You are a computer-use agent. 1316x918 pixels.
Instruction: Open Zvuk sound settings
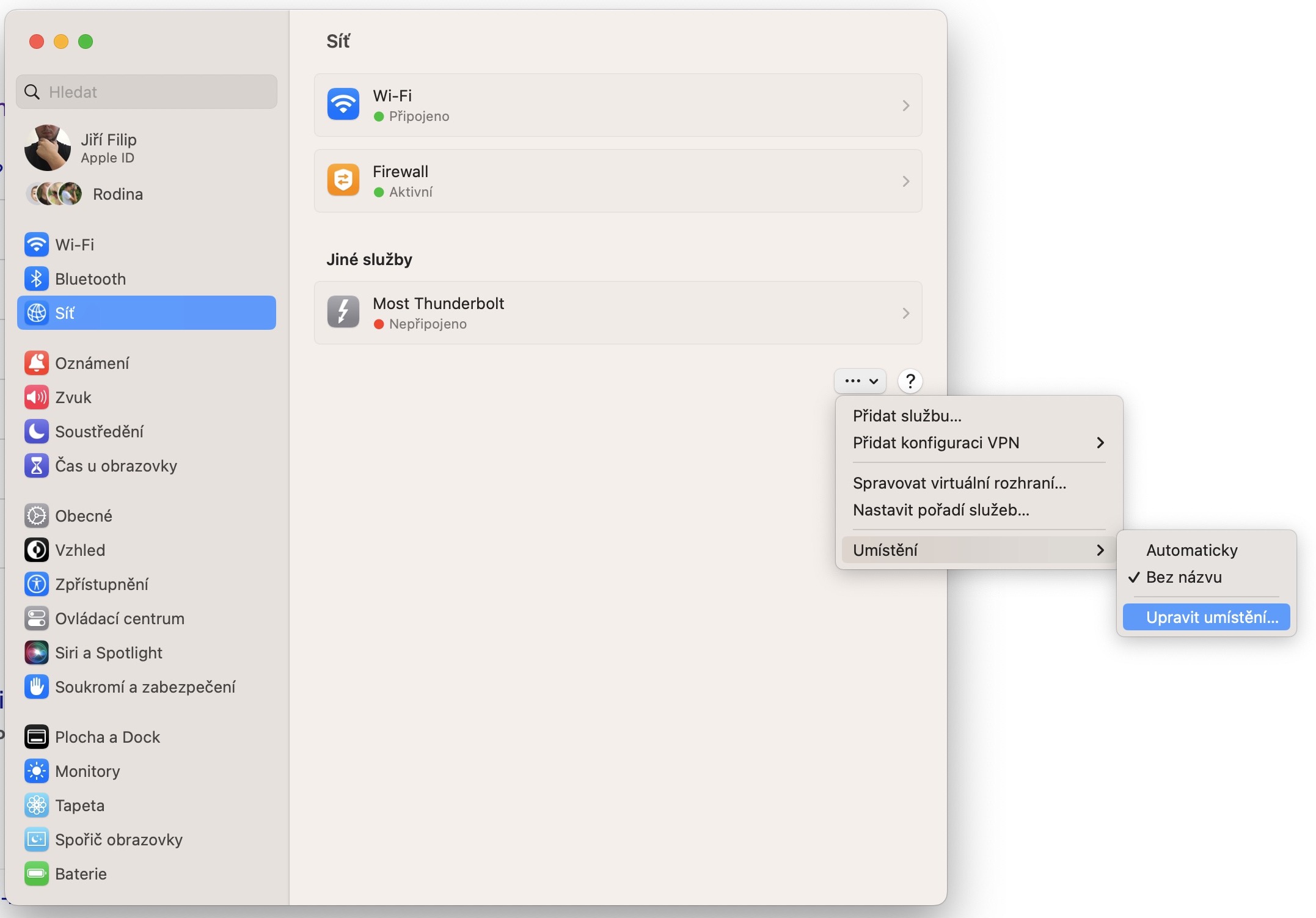73,397
